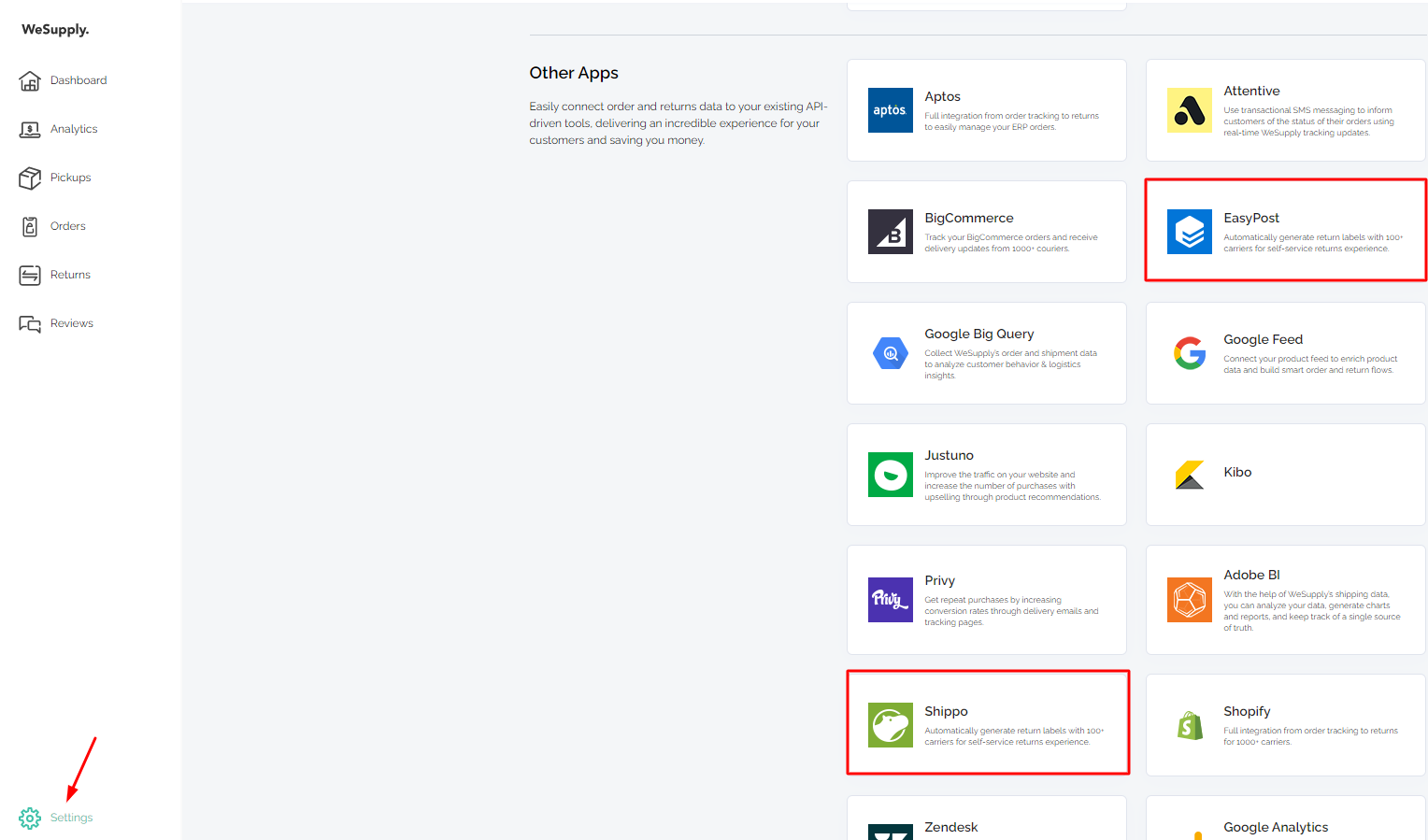Click the Google Feed description about product feed
The image size is (1428, 840).
[1311, 364]
